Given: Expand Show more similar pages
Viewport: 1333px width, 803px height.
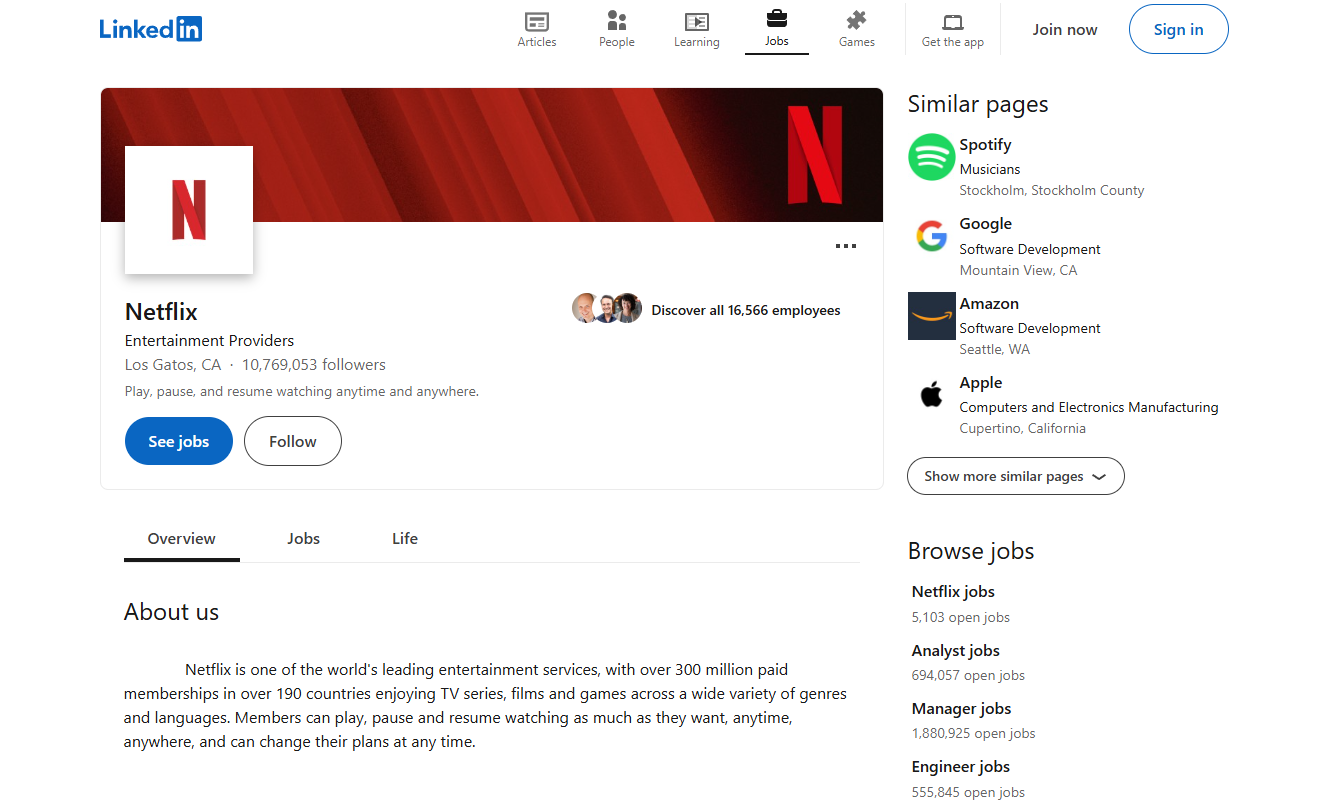Looking at the screenshot, I should pyautogui.click(x=1015, y=476).
